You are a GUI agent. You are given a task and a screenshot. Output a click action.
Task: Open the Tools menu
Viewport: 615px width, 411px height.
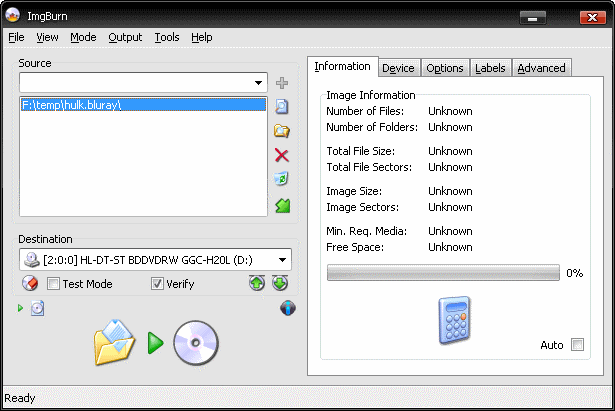pyautogui.click(x=166, y=37)
